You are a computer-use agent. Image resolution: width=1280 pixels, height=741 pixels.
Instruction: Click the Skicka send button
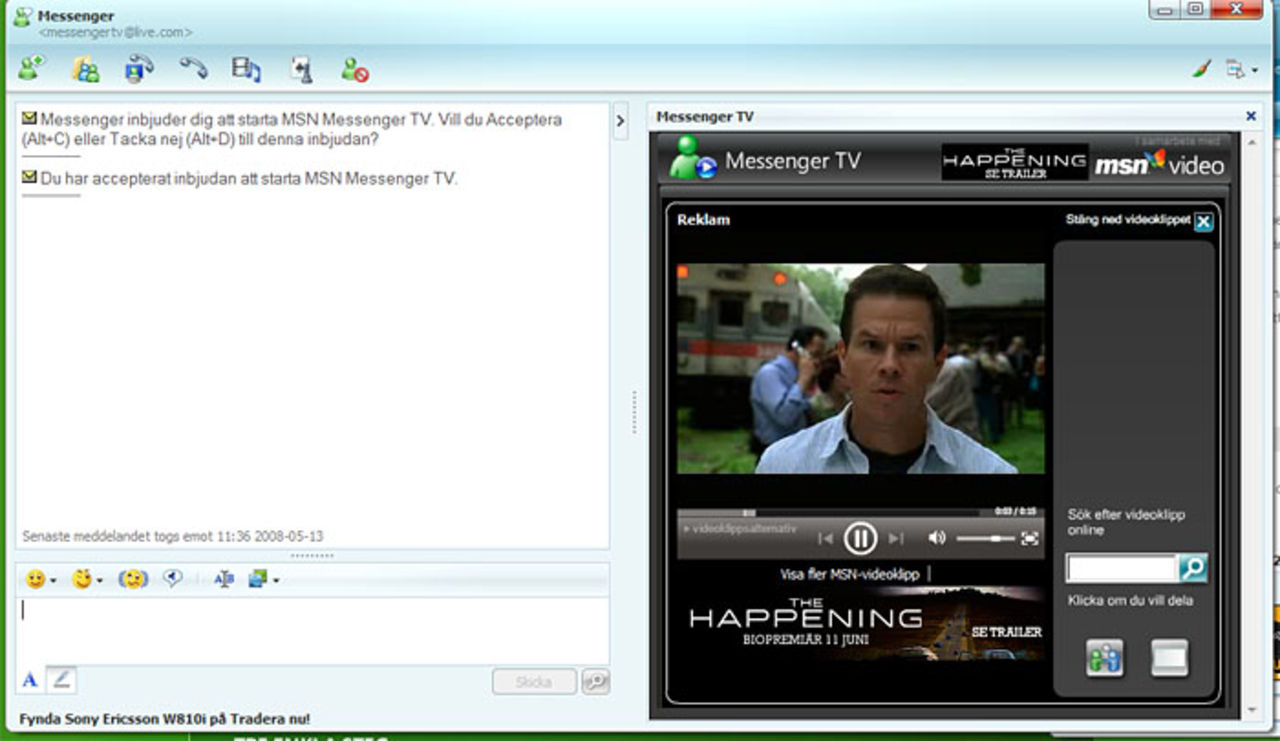534,682
